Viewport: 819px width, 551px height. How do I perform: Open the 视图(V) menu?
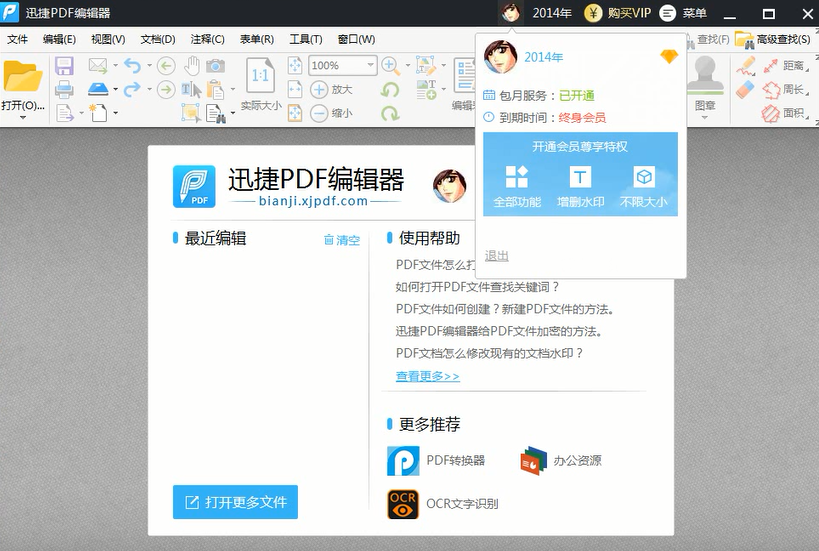108,39
